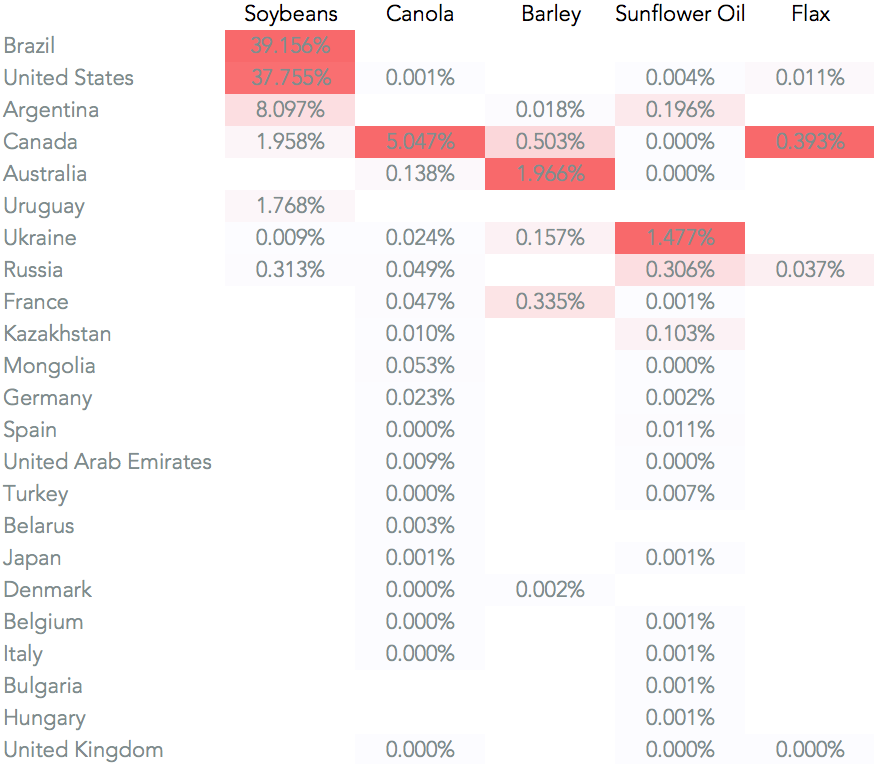Click the United Arab Emirates row label
This screenshot has height=764, width=874.
click(107, 462)
